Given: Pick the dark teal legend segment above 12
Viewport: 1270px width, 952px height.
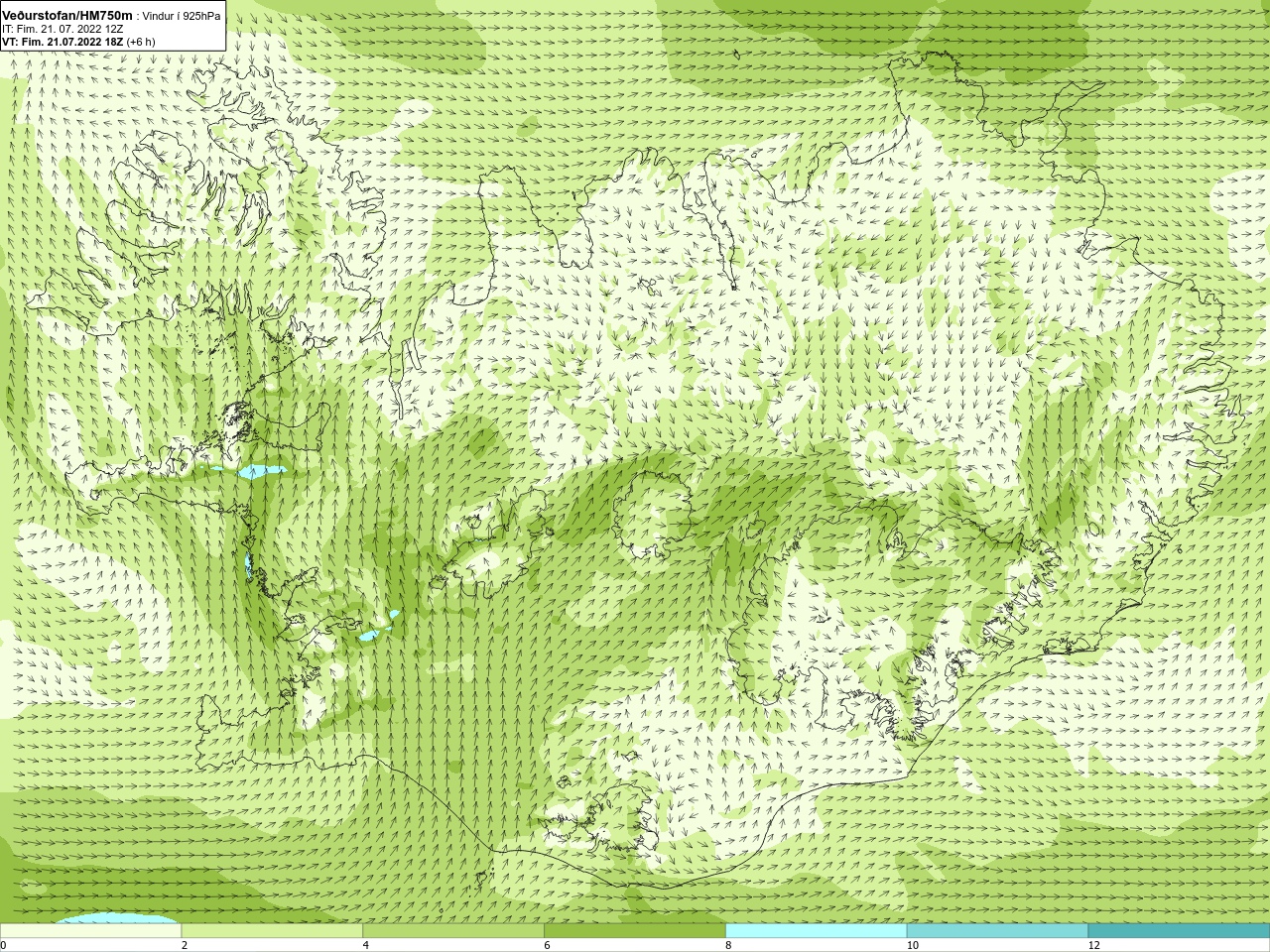Looking at the screenshot, I should pos(1179,931).
